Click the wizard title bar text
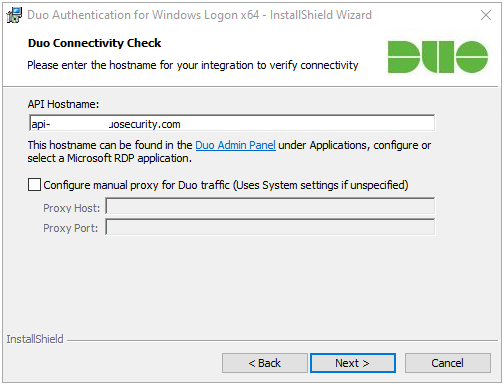This screenshot has width=504, height=384. click(199, 15)
